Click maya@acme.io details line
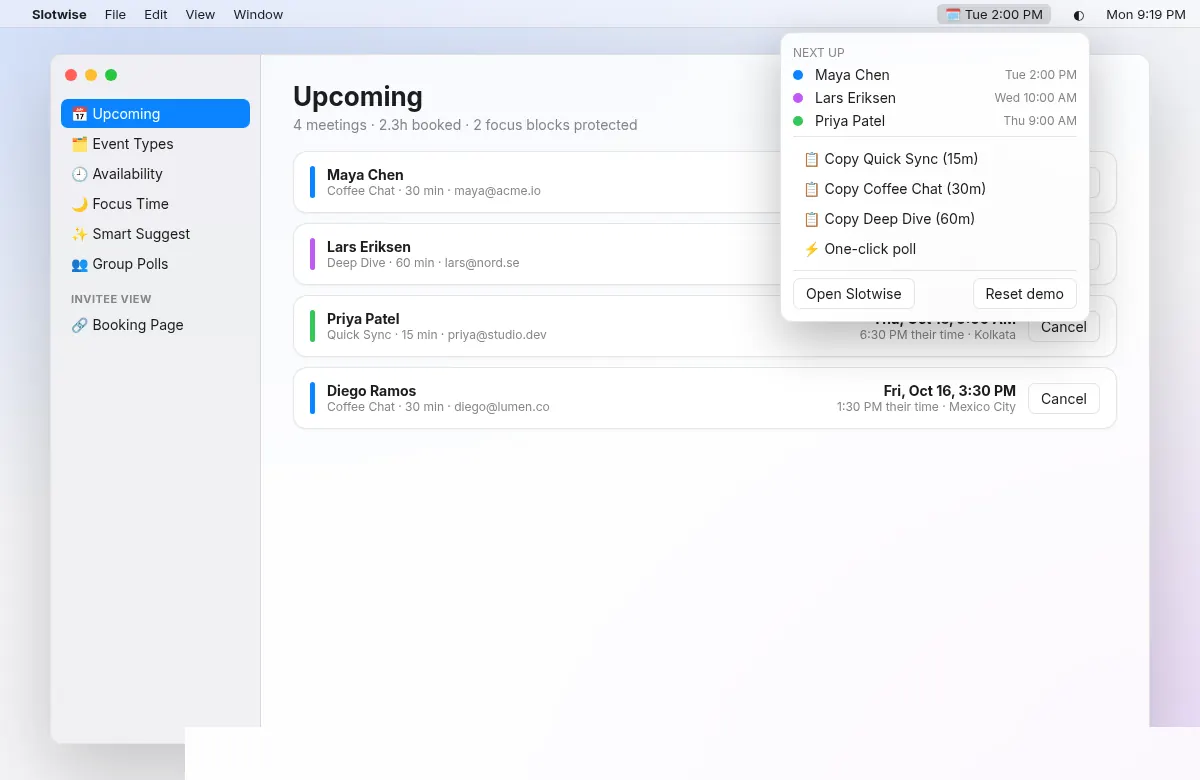Screen dimensions: 1200x780 tap(434, 191)
